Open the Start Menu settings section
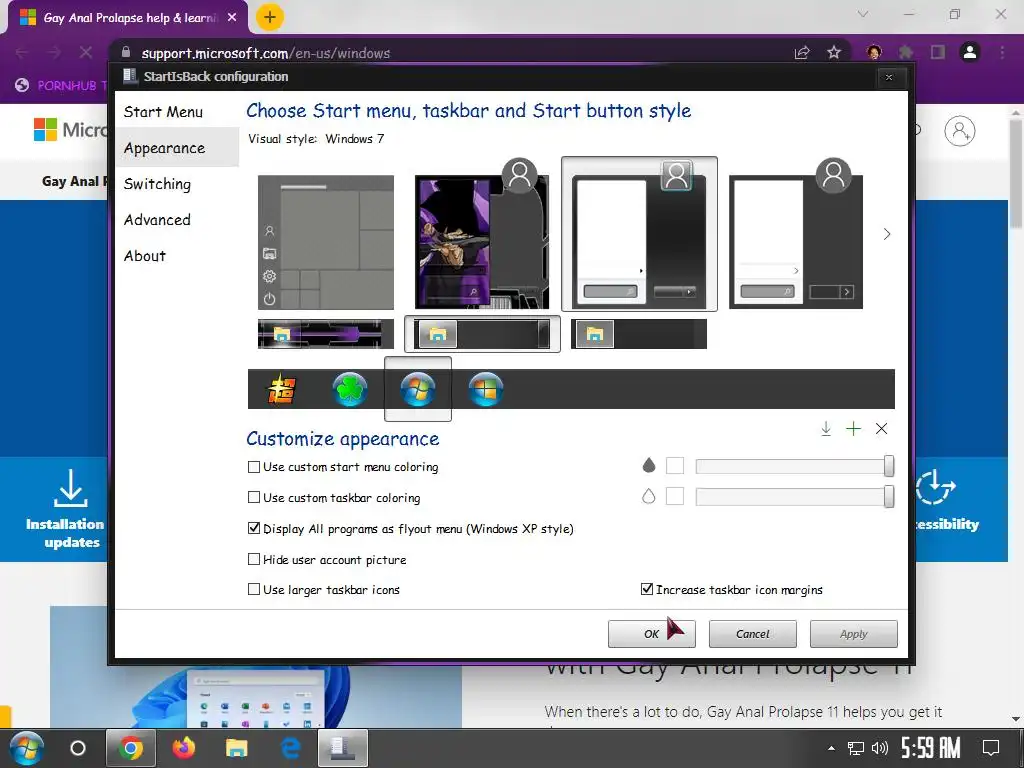This screenshot has height=768, width=1024. (163, 112)
